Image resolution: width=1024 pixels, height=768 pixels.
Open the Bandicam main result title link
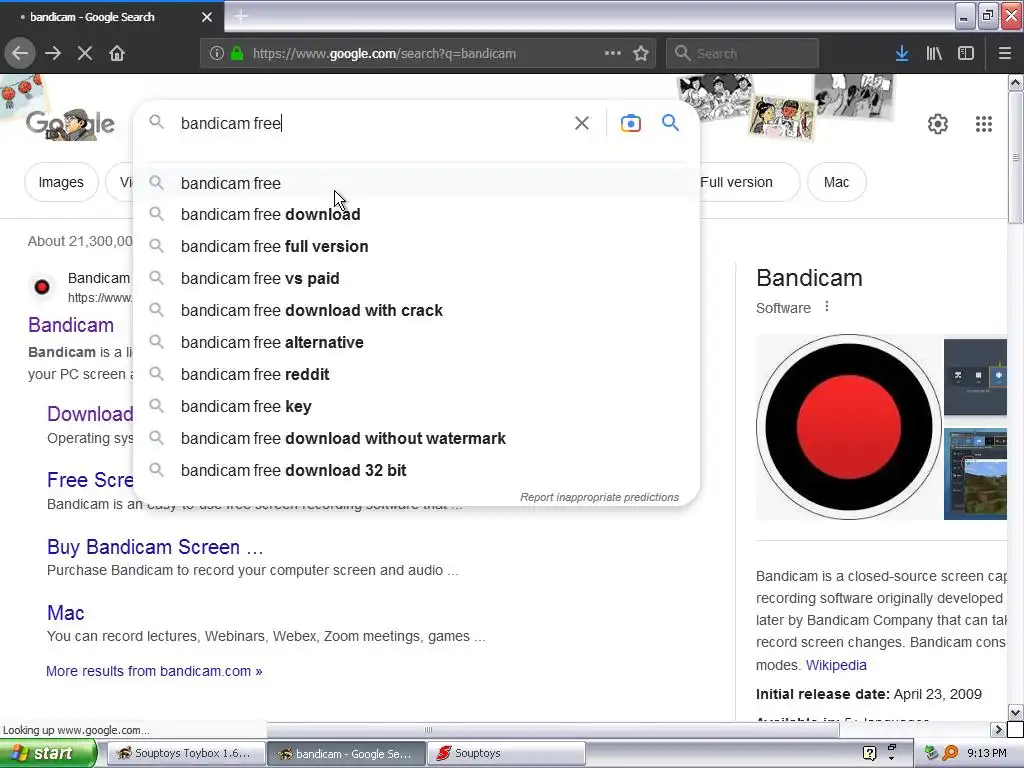[71, 325]
